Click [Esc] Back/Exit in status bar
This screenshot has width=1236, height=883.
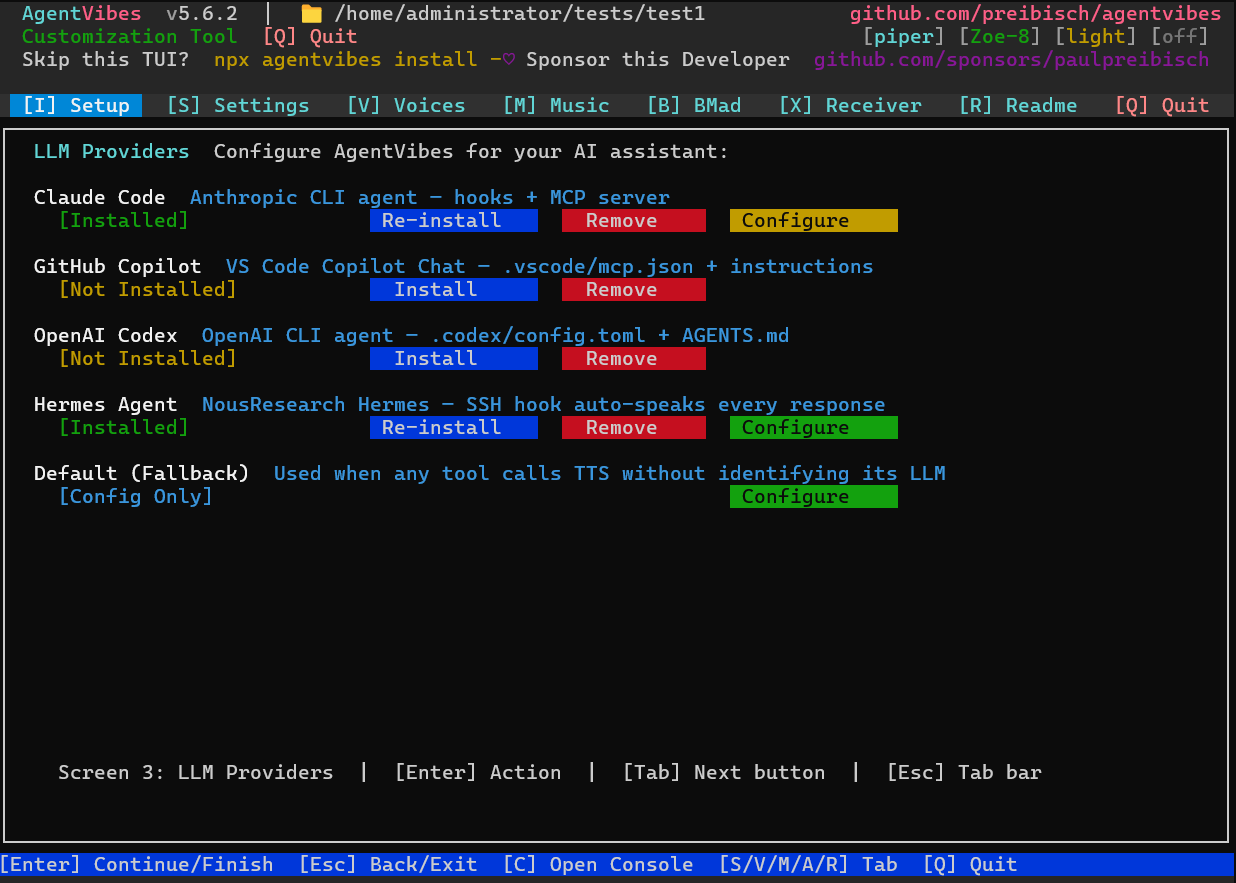388,864
